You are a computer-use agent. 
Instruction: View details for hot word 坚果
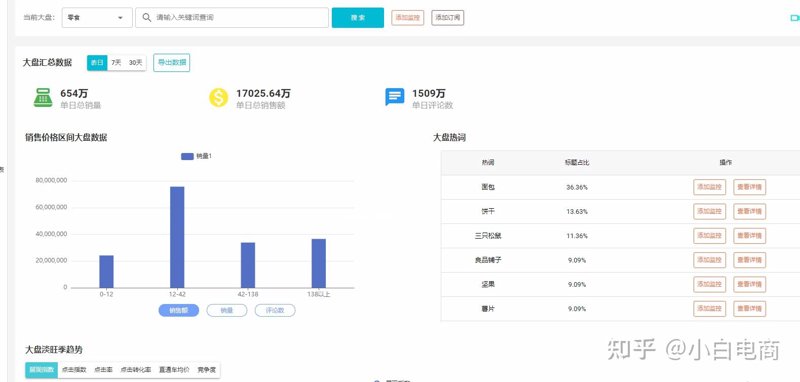(749, 284)
